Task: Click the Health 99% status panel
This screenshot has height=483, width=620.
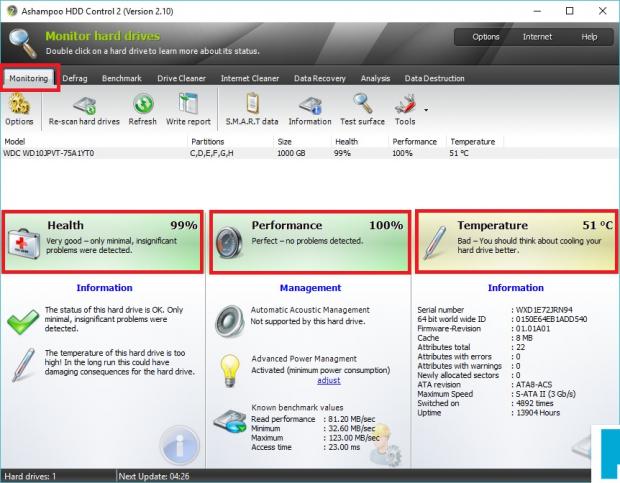Action: tap(103, 241)
